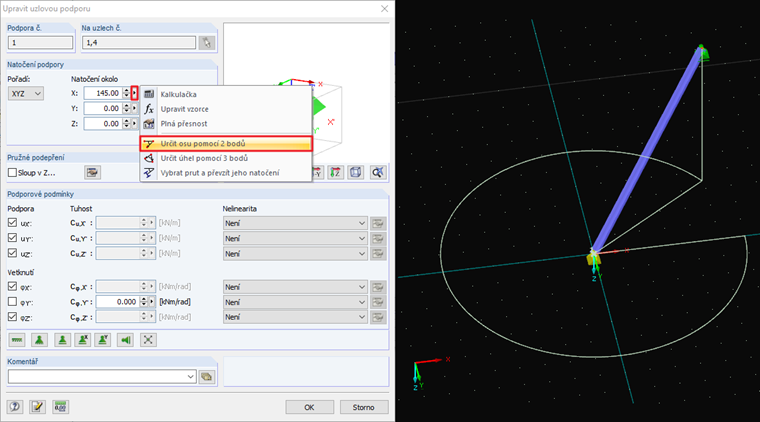Click the arrow menu button beside Y rotation

click(135, 109)
